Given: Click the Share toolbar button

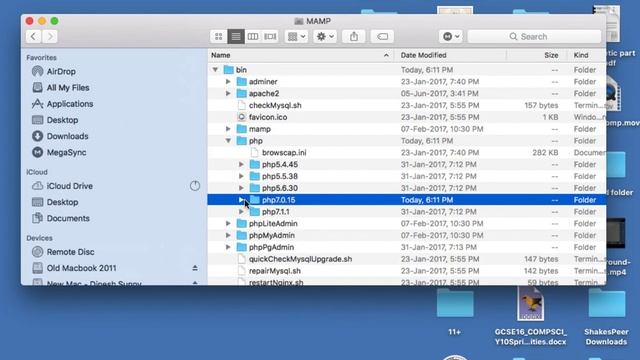Looking at the screenshot, I should pos(354,37).
